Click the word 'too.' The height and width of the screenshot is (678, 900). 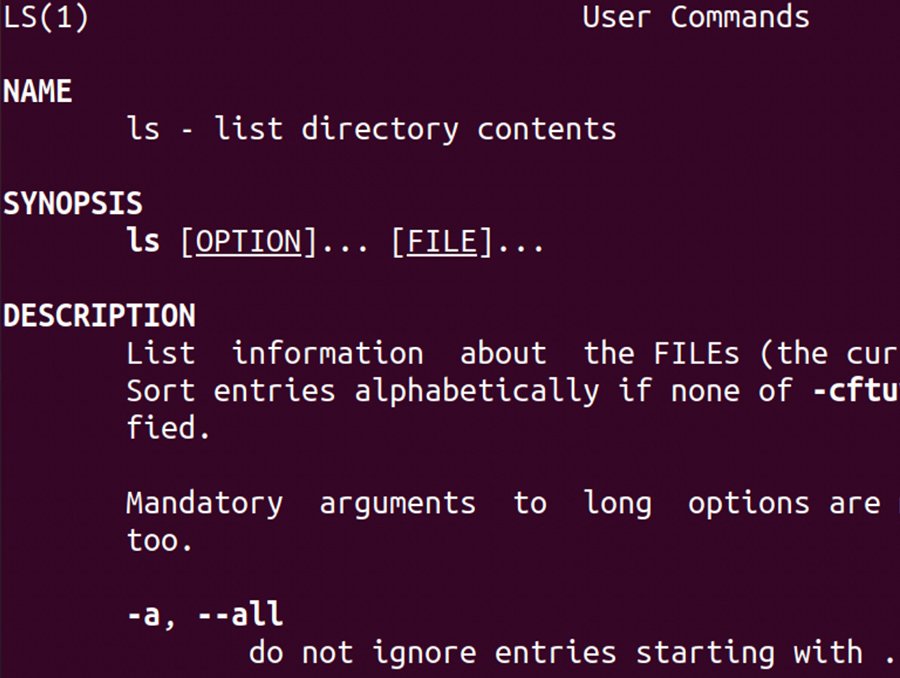[x=159, y=541]
